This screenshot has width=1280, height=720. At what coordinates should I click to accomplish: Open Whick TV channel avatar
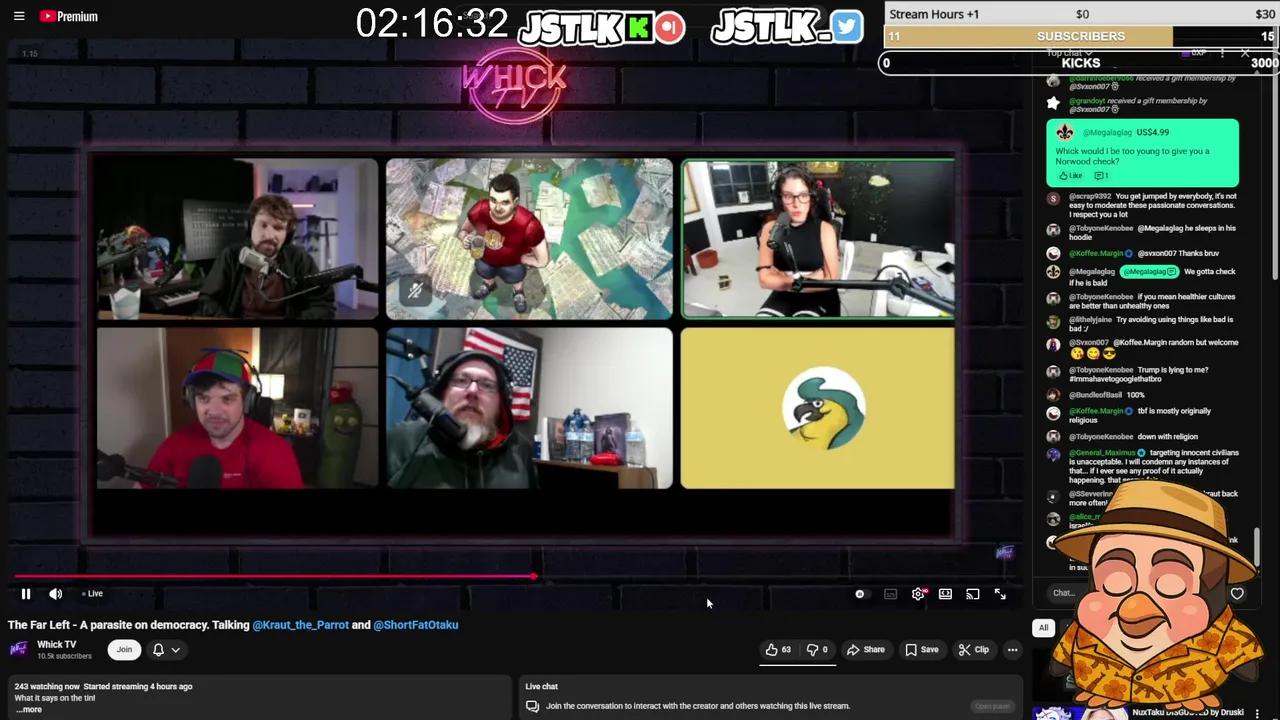pyautogui.click(x=19, y=649)
